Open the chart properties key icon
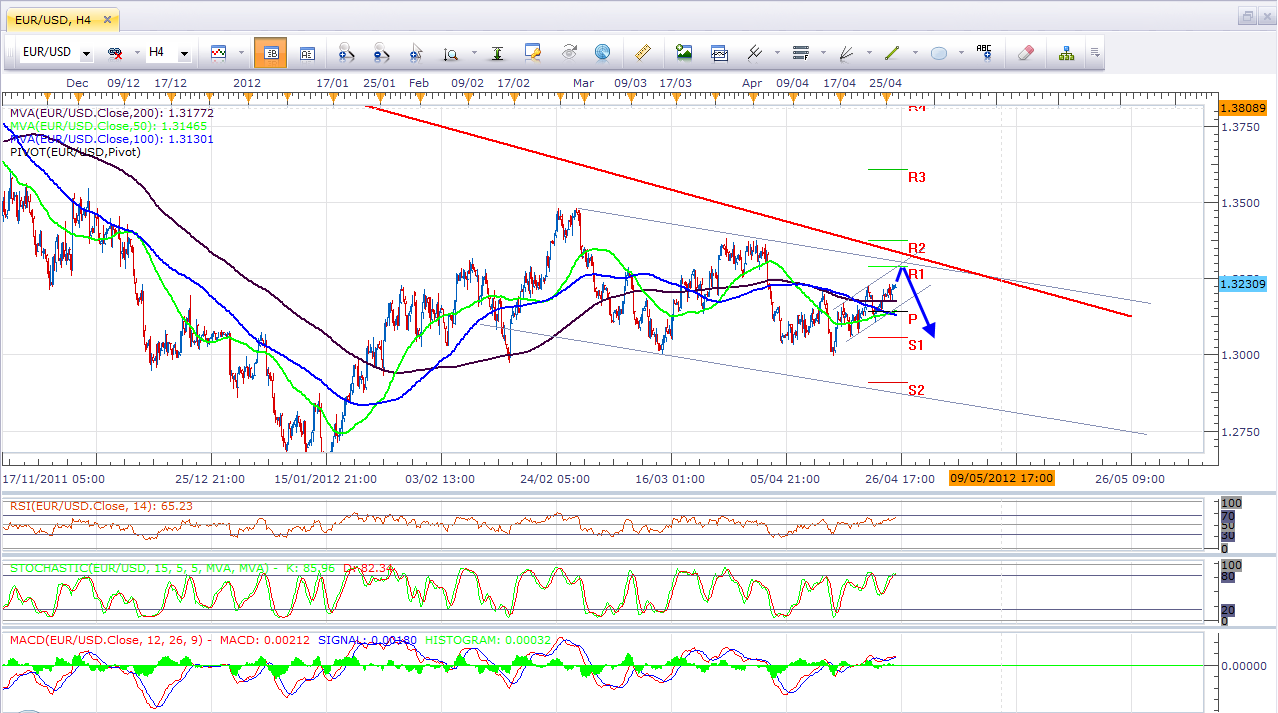This screenshot has width=1278, height=713. click(x=533, y=53)
